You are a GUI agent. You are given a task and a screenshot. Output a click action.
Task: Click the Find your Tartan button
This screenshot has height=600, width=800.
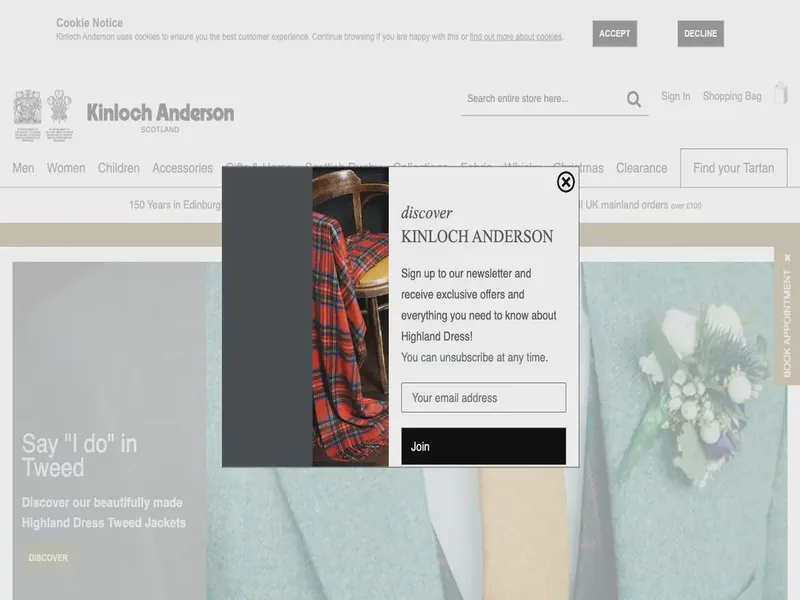pyautogui.click(x=734, y=168)
